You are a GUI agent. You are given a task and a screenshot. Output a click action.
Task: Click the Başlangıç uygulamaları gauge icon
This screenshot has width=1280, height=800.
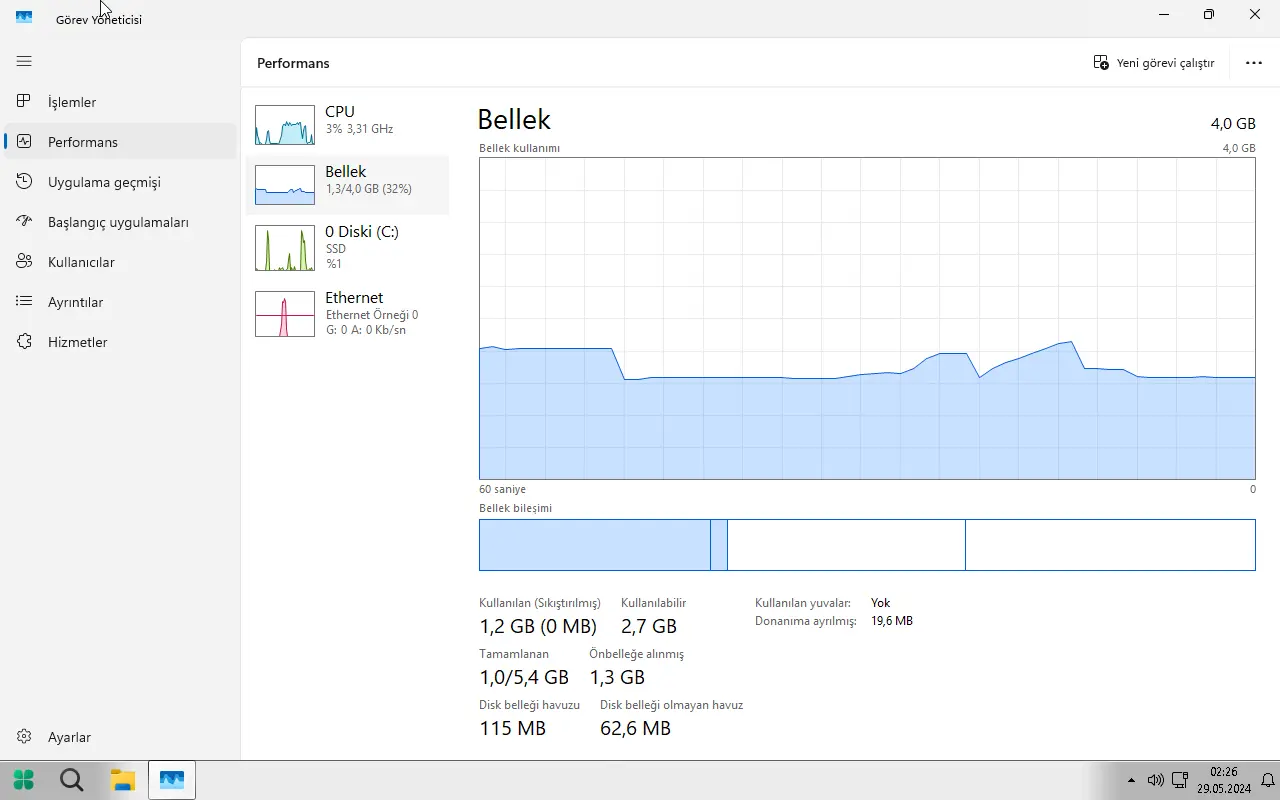pyautogui.click(x=25, y=222)
